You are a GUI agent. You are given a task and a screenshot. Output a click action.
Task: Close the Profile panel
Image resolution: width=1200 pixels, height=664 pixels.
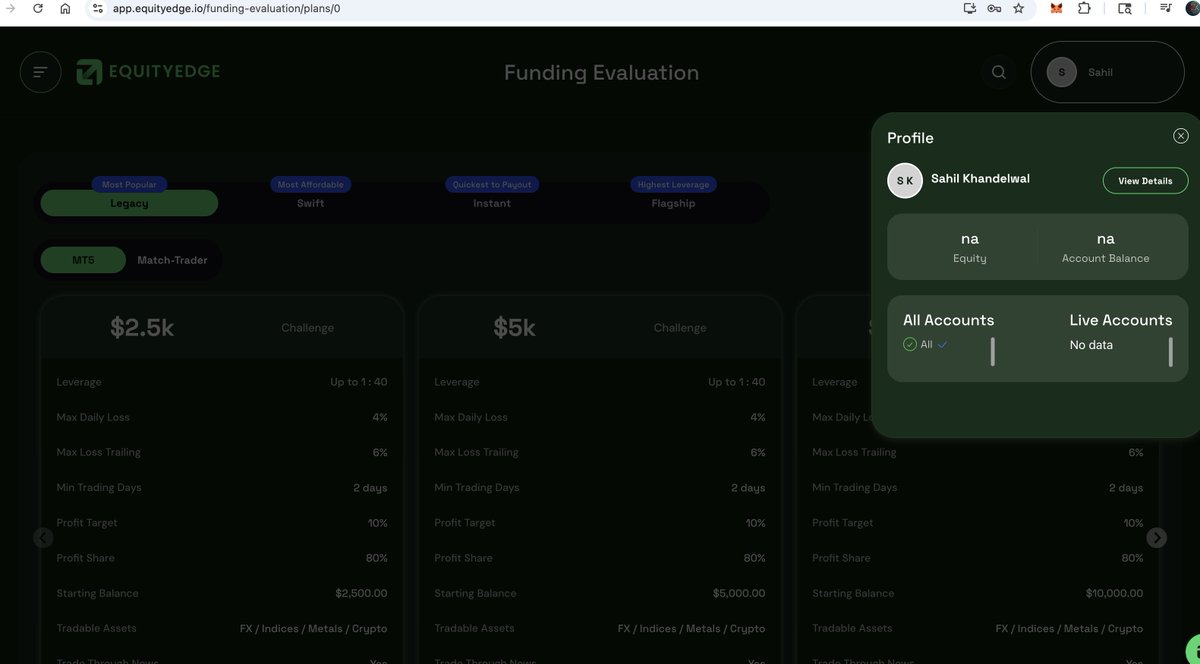pos(1180,136)
